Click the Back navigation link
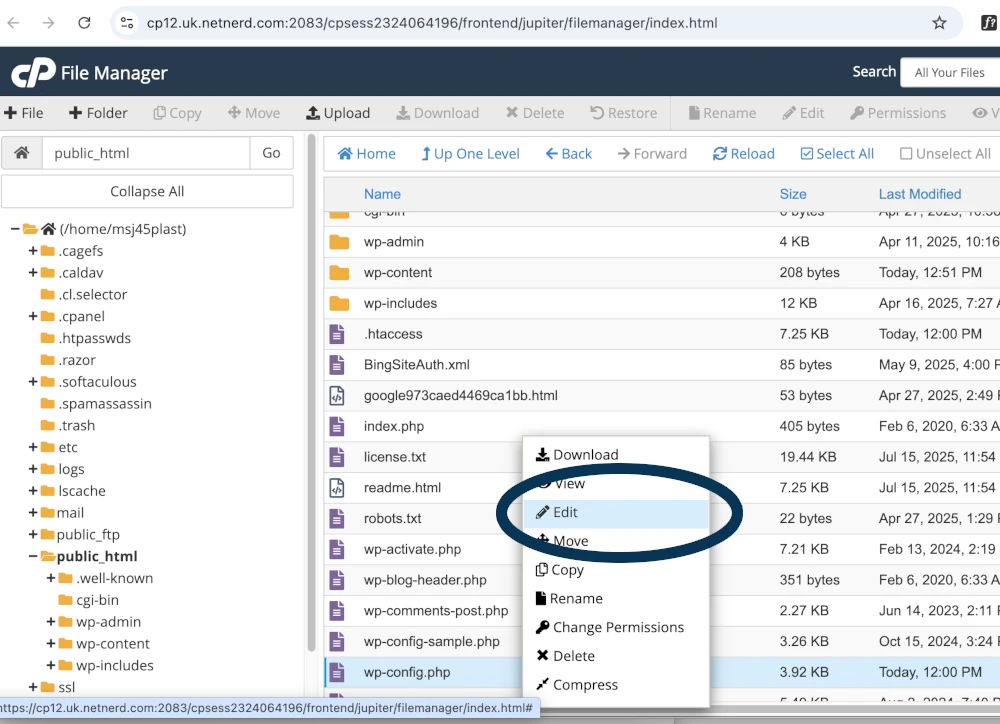1000x724 pixels. (x=569, y=154)
